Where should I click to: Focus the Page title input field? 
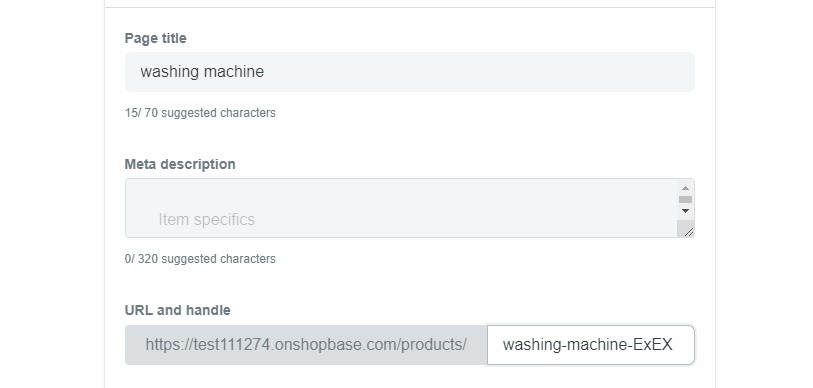pos(410,72)
